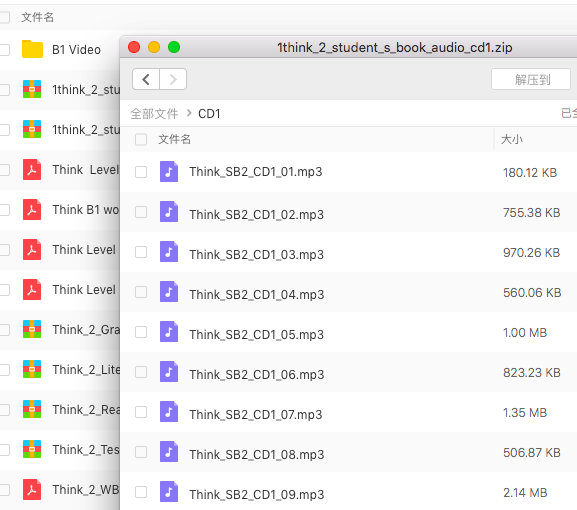Tick the checkbox for Think_SB2_CD1_09.mp3
This screenshot has width=577, height=510.
pos(141,492)
